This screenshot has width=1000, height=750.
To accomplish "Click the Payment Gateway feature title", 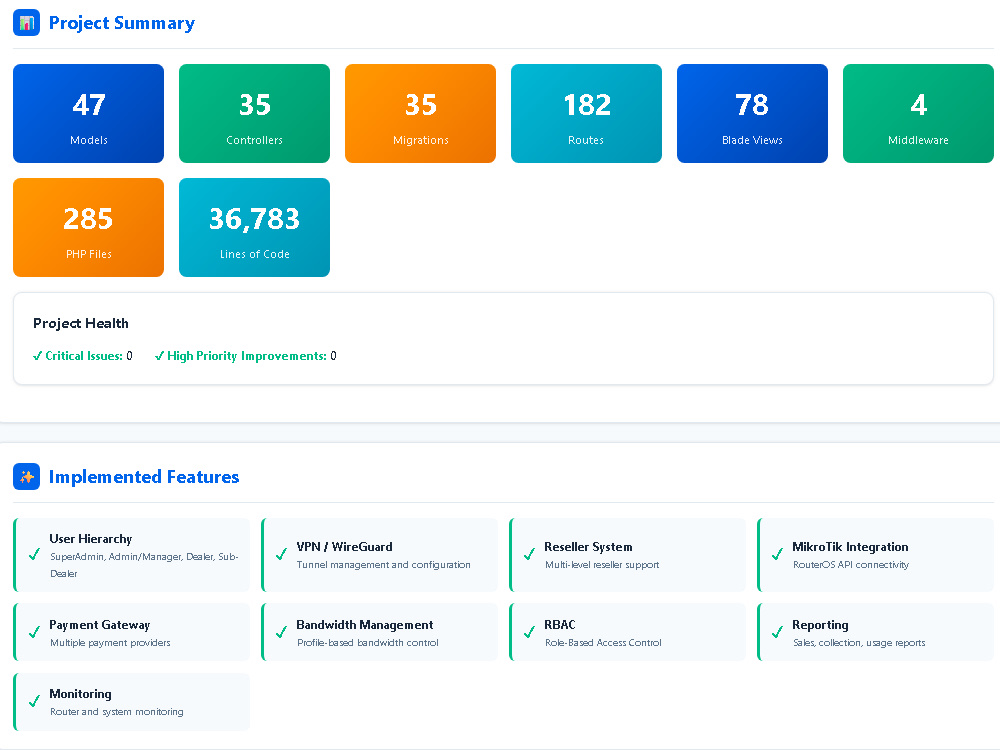I will pyautogui.click(x=99, y=625).
